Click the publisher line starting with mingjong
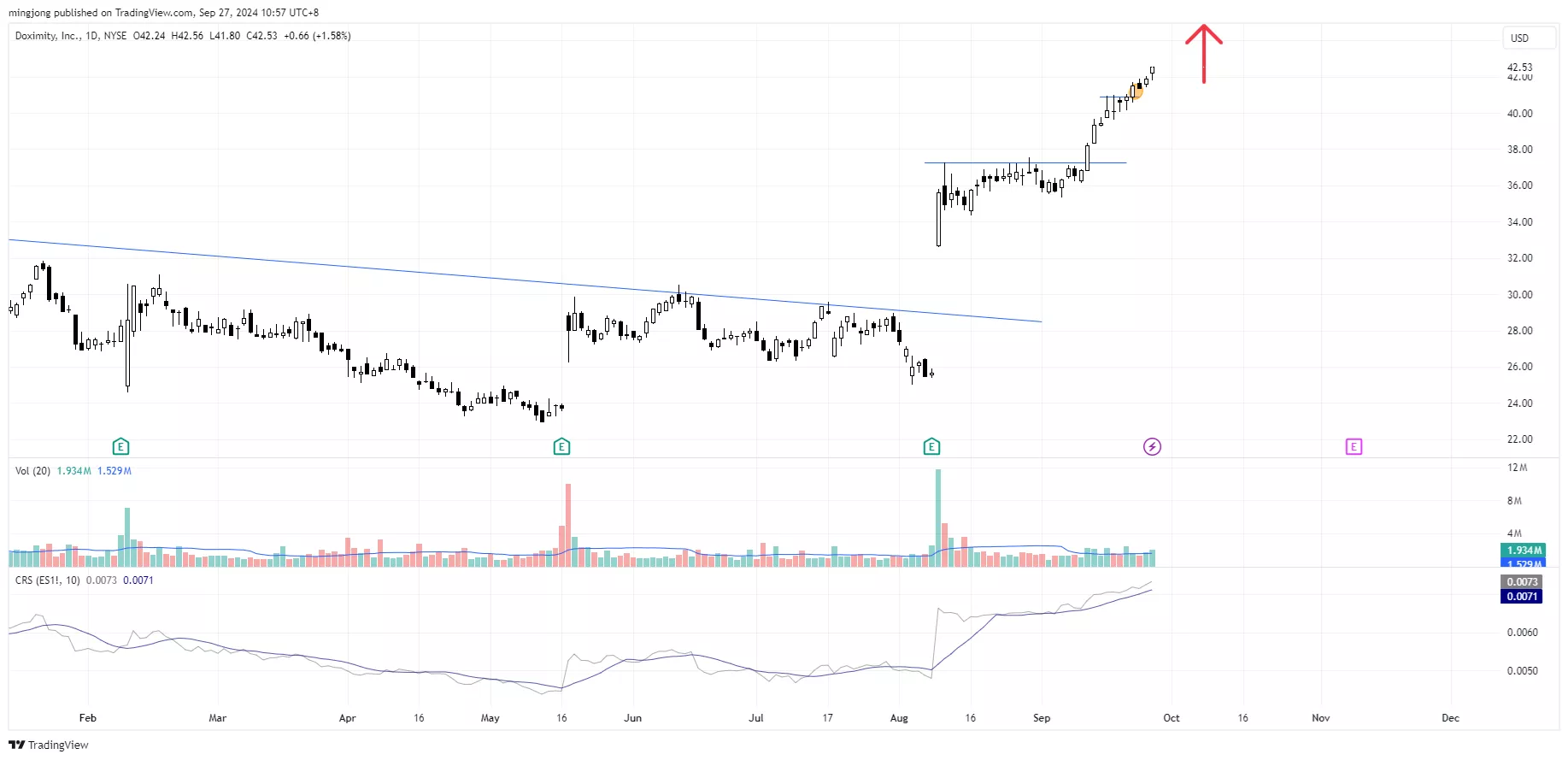1568x760 pixels. coord(163,13)
